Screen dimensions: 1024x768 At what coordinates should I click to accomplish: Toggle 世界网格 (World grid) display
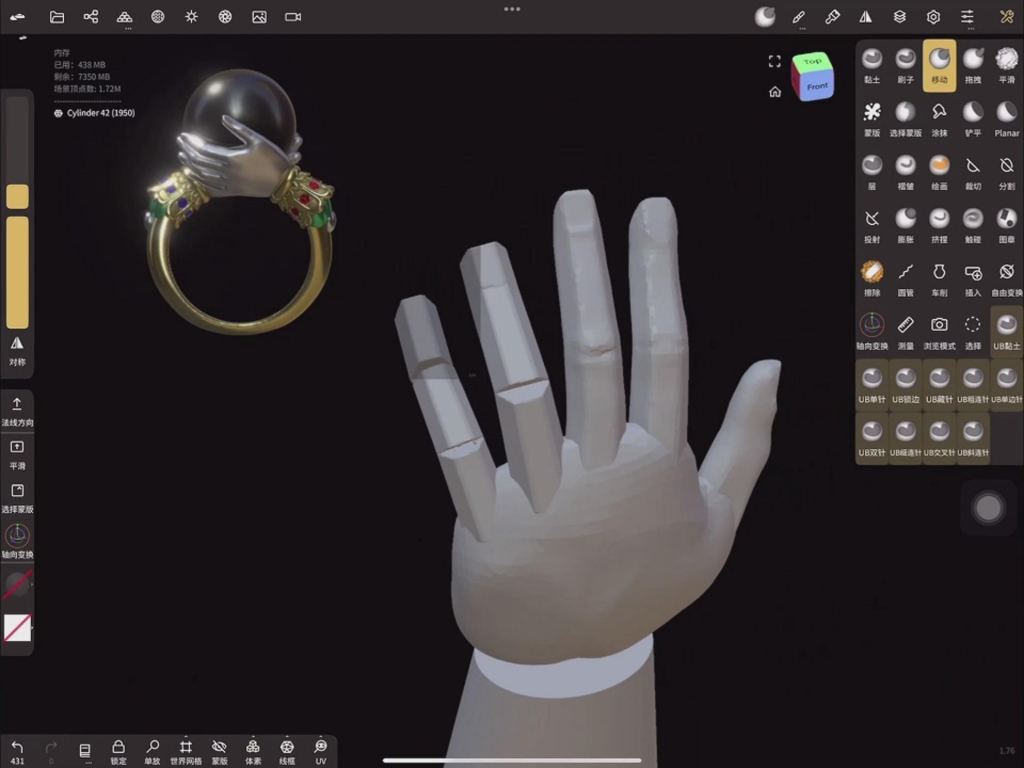(186, 752)
